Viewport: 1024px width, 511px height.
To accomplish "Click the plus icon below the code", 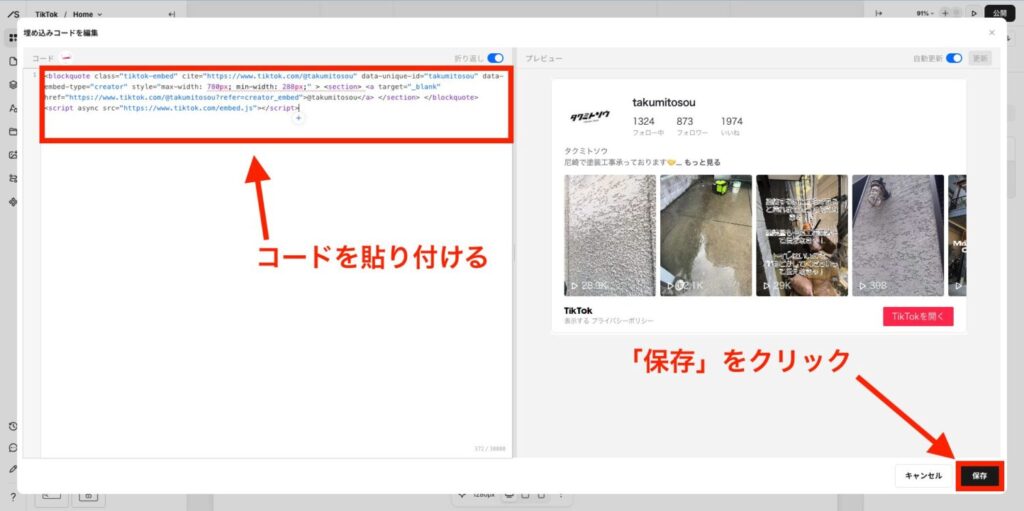I will tap(298, 118).
